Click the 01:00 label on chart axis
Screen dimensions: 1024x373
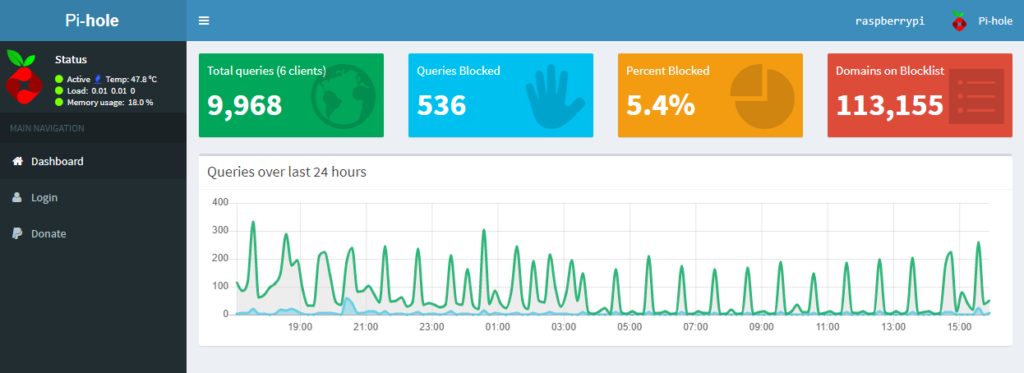(x=498, y=327)
